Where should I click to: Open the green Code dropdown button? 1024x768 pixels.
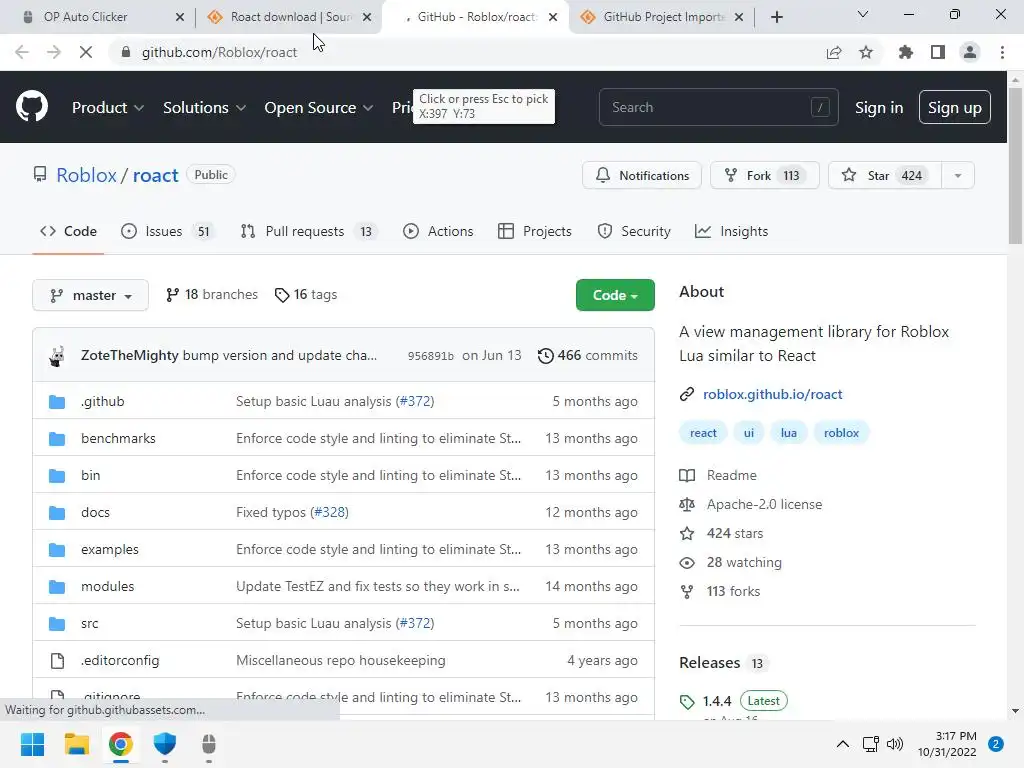click(615, 295)
